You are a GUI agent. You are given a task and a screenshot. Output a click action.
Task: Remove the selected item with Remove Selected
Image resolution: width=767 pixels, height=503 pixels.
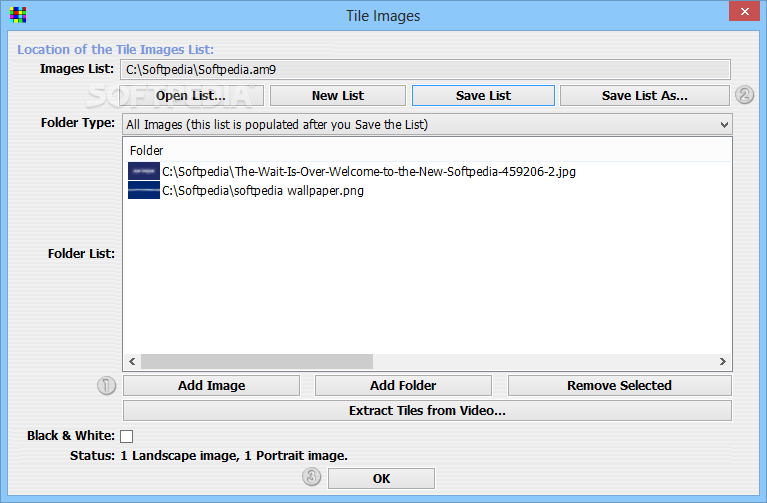click(x=619, y=386)
